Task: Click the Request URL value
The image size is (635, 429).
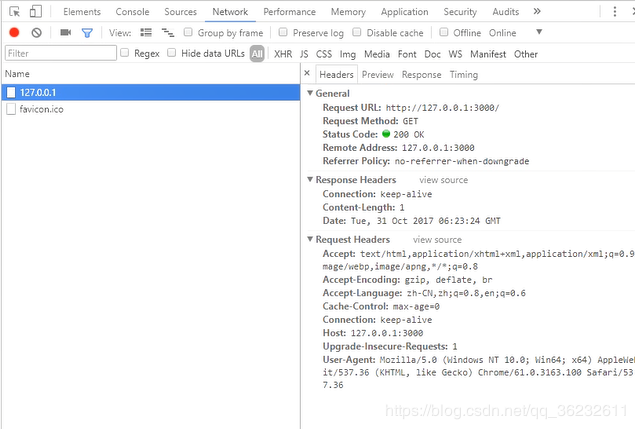Action: point(442,108)
